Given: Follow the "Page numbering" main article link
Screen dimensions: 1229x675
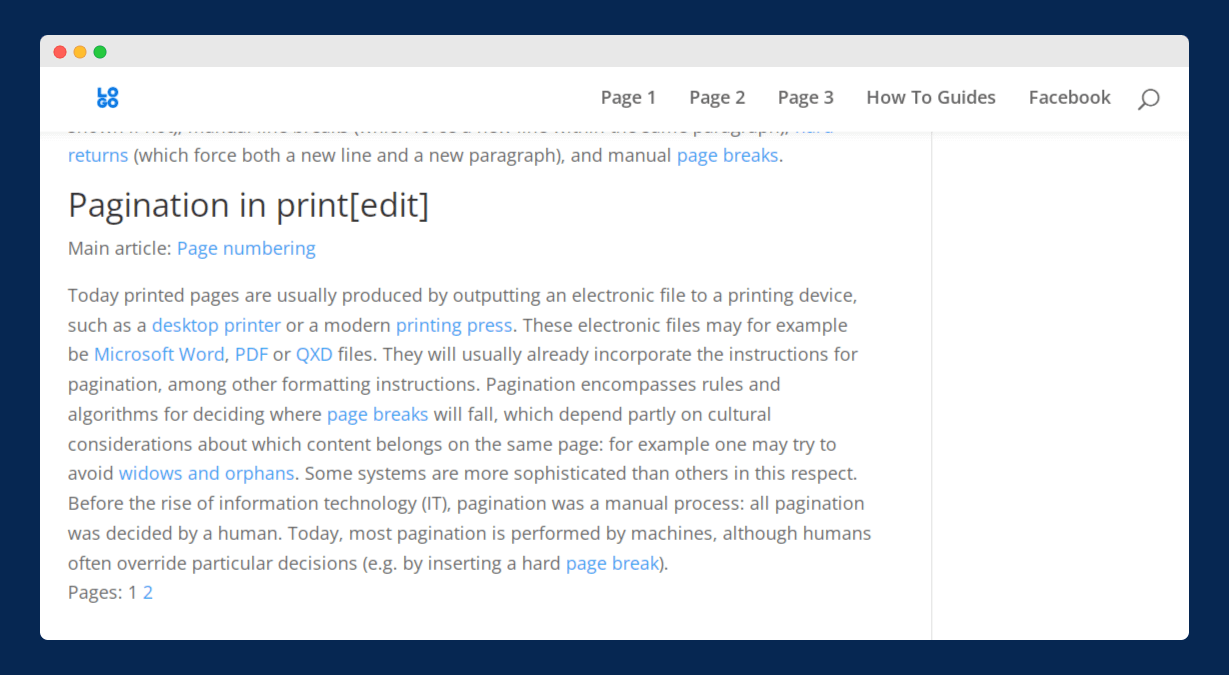Looking at the screenshot, I should click(246, 248).
